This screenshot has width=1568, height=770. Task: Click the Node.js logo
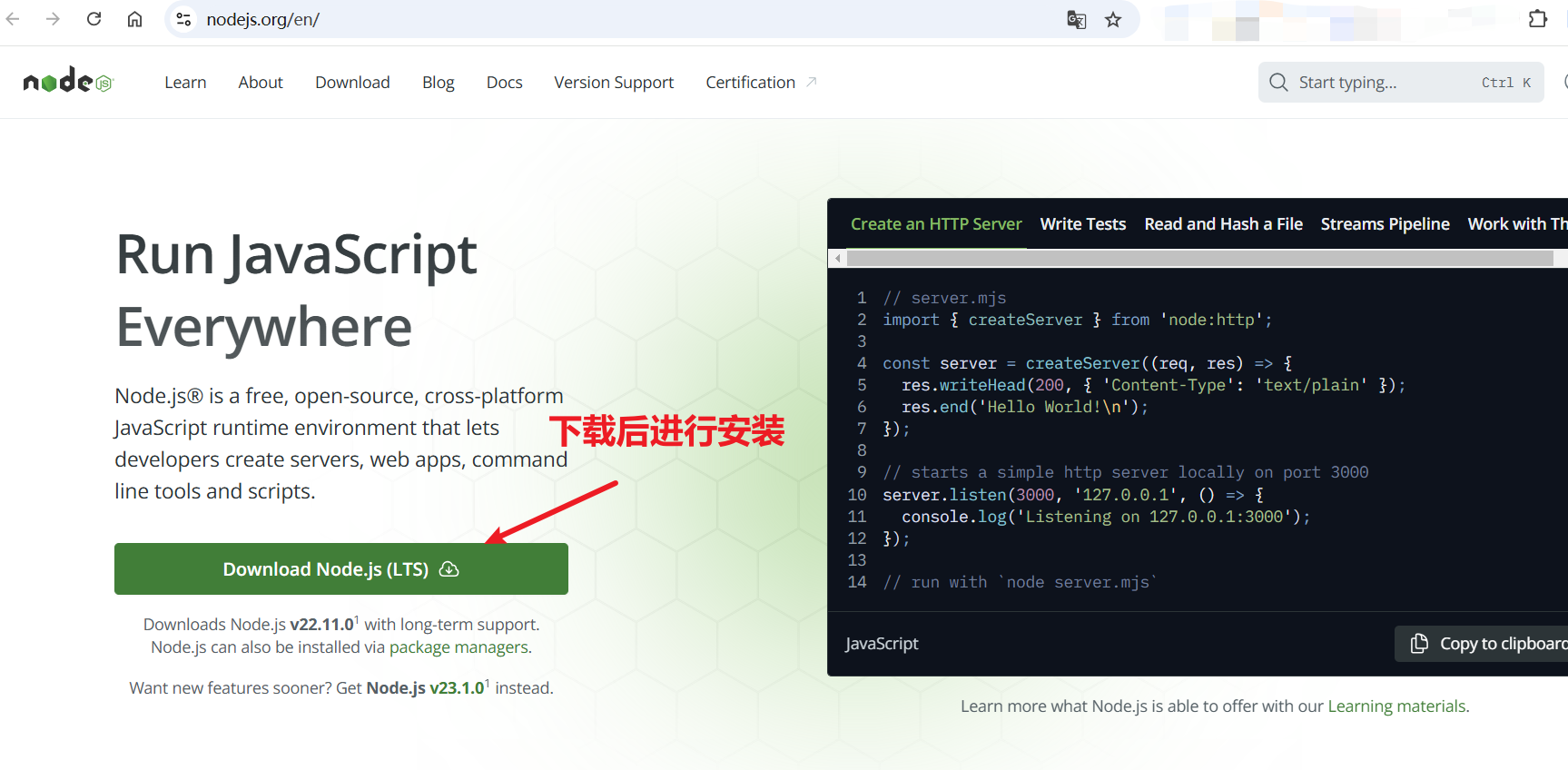point(68,82)
